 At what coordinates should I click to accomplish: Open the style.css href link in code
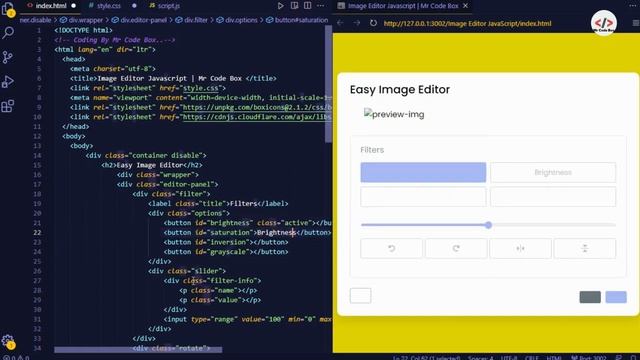coord(202,88)
